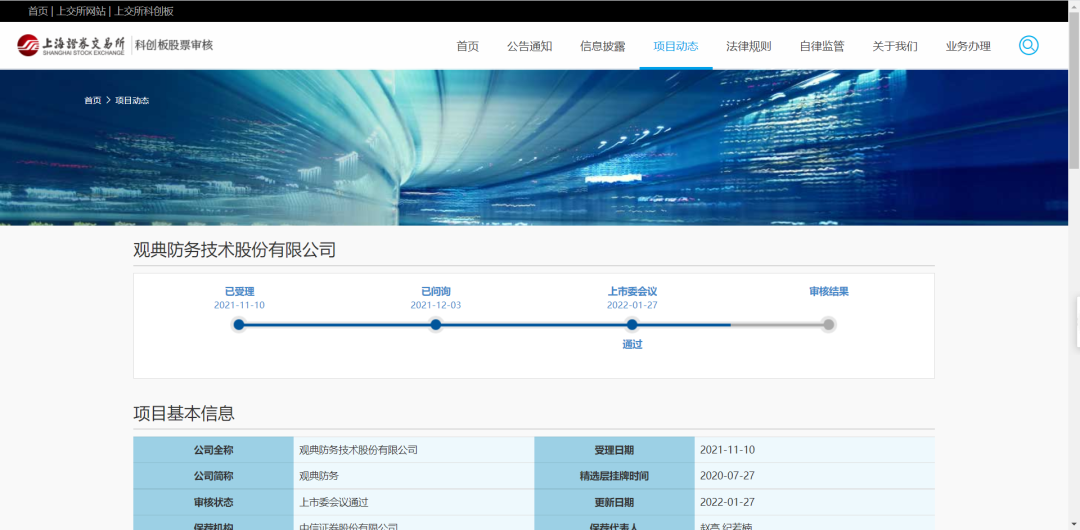Click the 2020-07-27 date value
This screenshot has width=1080, height=530.
coord(727,476)
